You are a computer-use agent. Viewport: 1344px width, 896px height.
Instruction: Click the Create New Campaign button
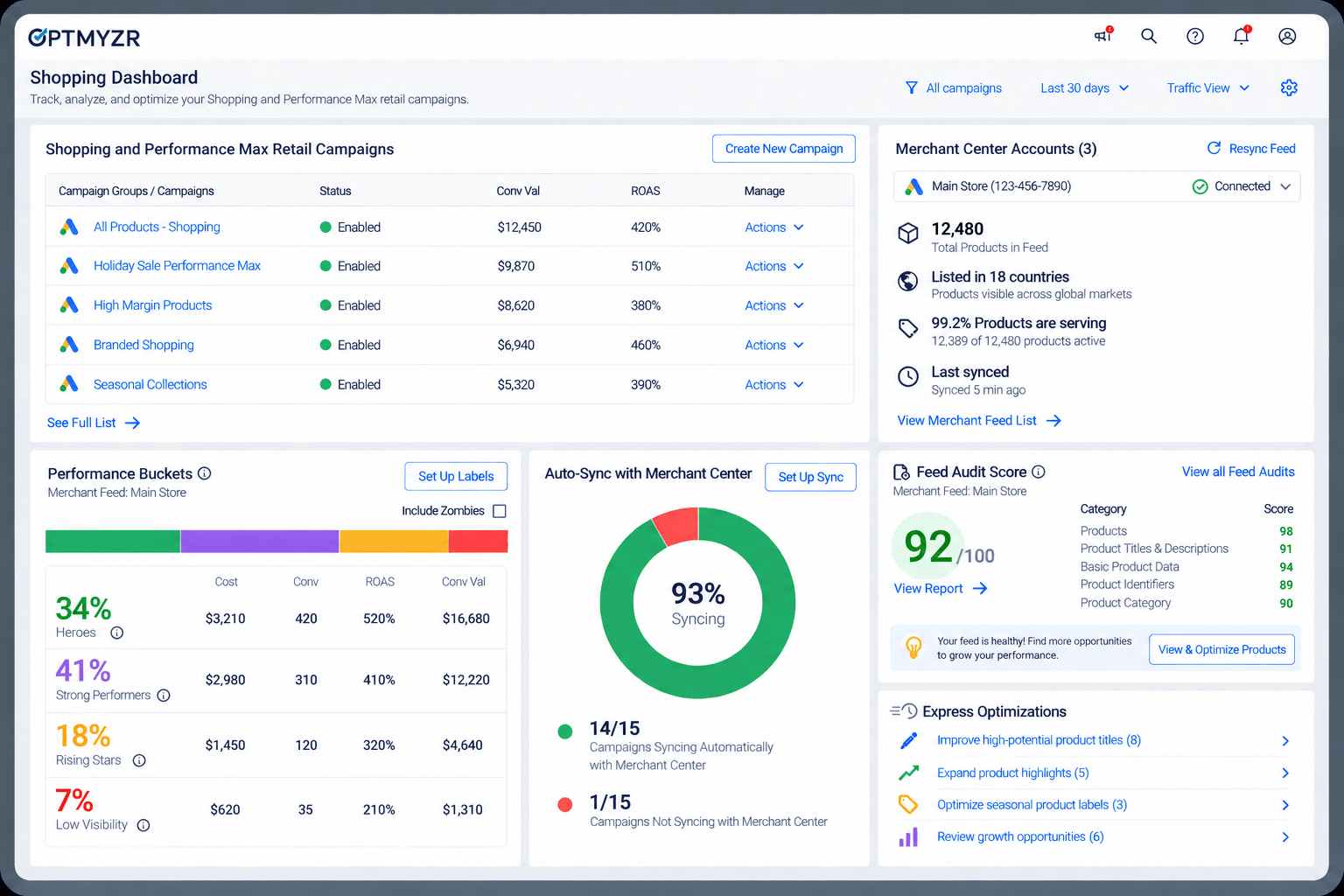point(784,149)
